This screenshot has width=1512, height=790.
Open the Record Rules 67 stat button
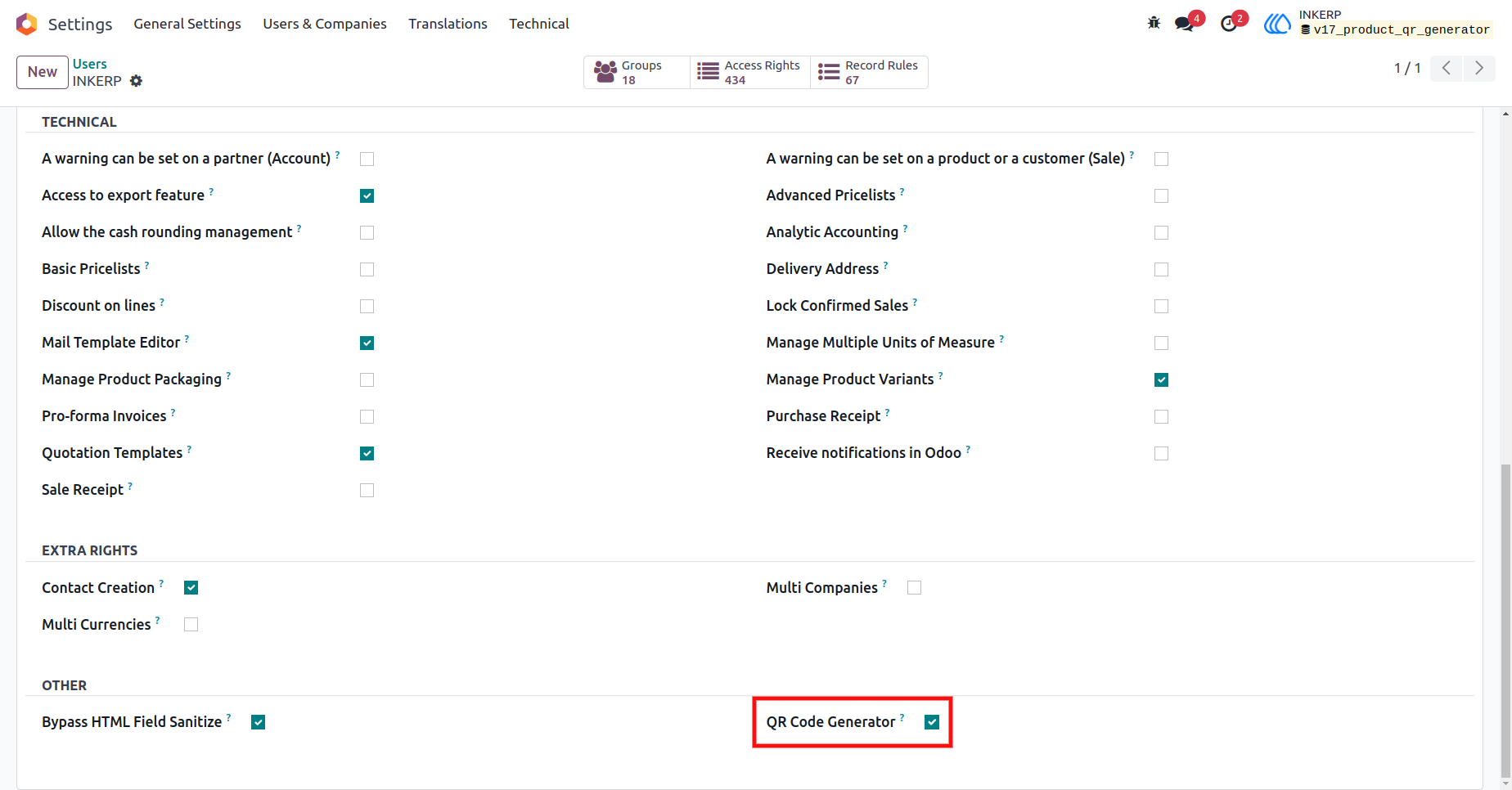(x=869, y=72)
